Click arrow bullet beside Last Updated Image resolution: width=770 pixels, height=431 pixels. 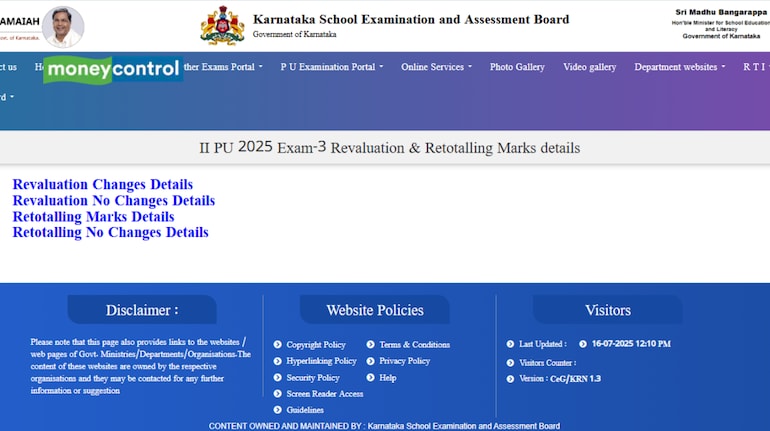pyautogui.click(x=510, y=344)
